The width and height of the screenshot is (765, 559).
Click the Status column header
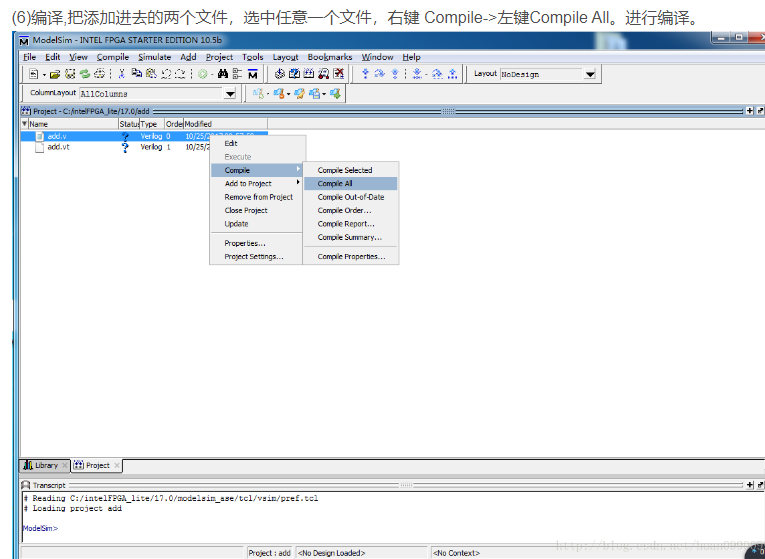(129, 124)
